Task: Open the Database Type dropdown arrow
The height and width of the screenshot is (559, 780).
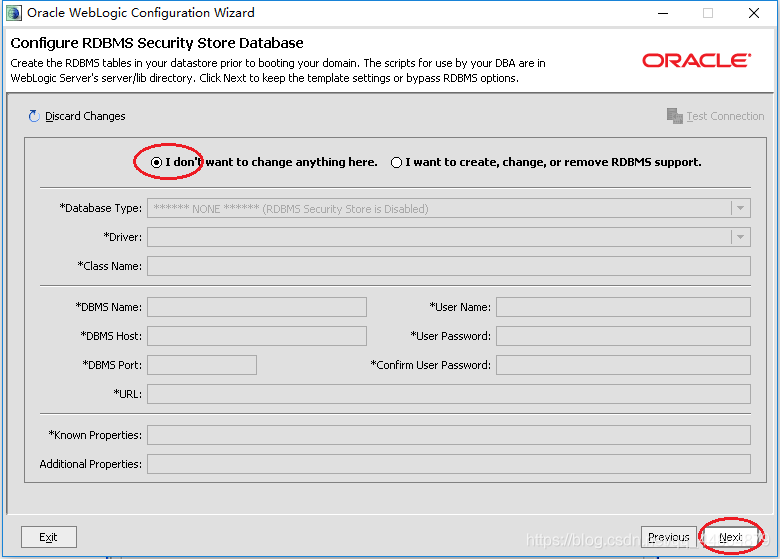Action: coord(740,208)
